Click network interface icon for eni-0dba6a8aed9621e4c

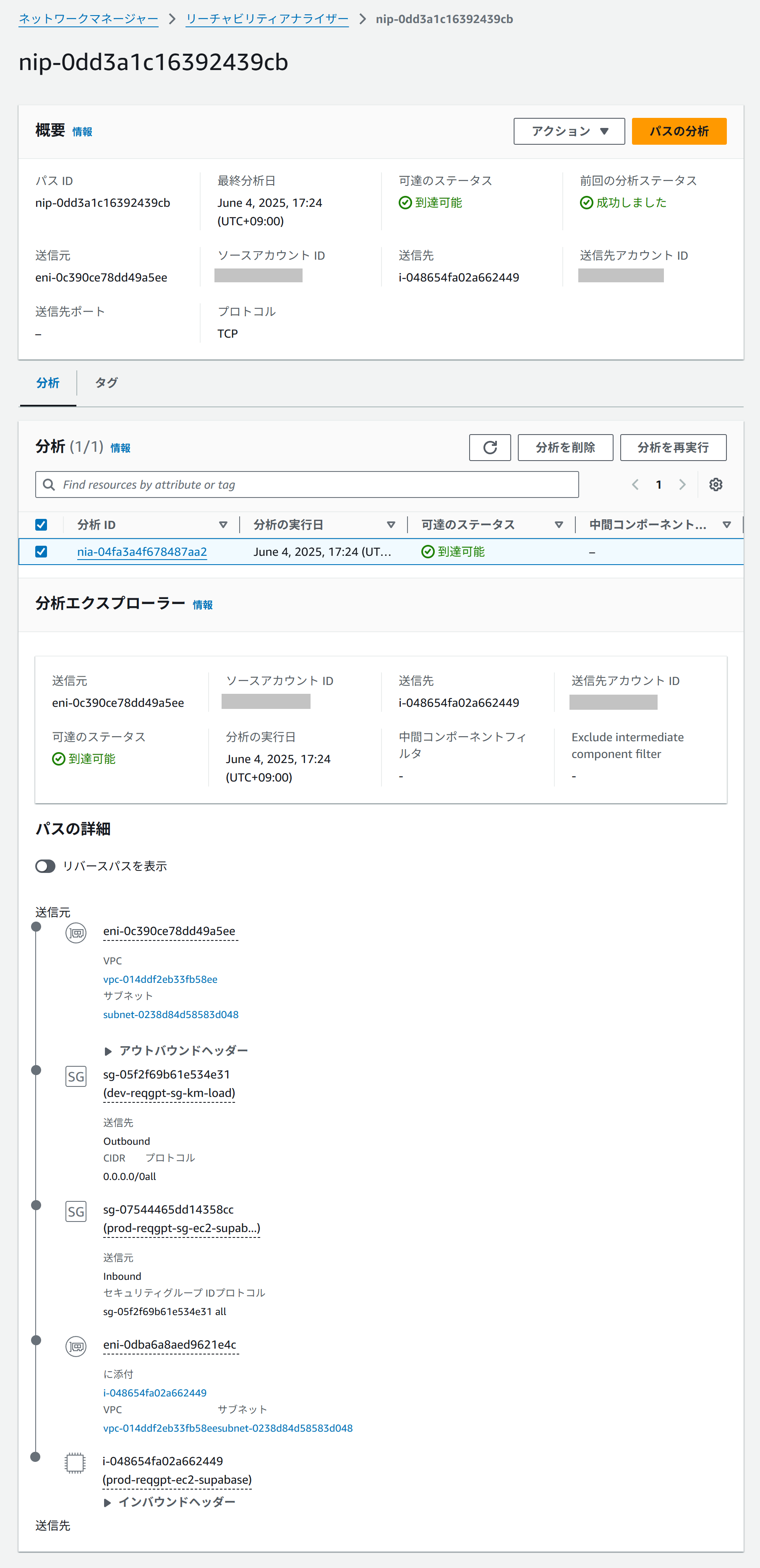[x=76, y=1347]
